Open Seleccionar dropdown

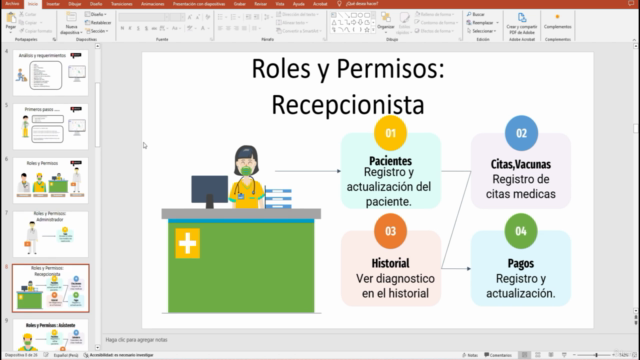click(x=482, y=31)
